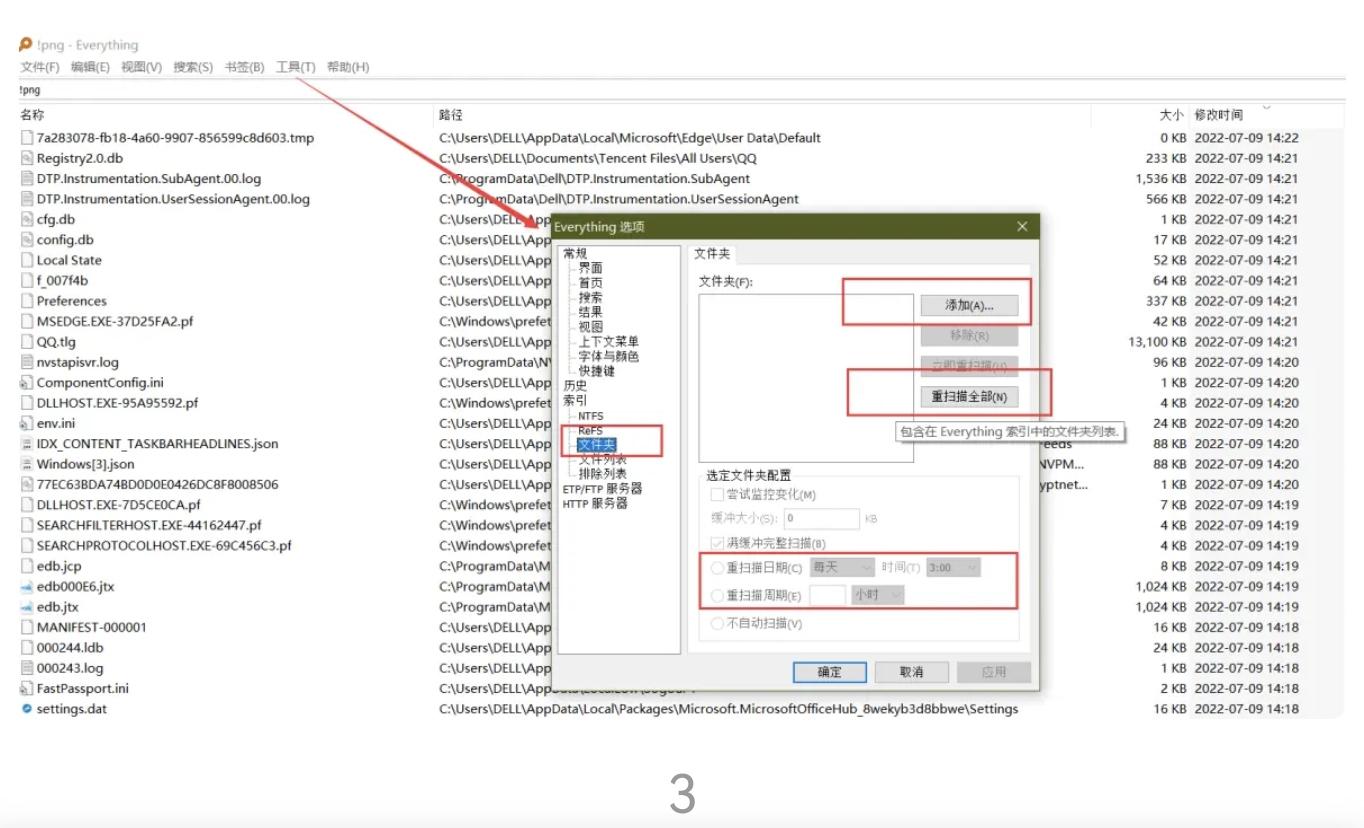The width and height of the screenshot is (1364, 828).
Task: Select the Preferences file icon
Action: click(27, 301)
